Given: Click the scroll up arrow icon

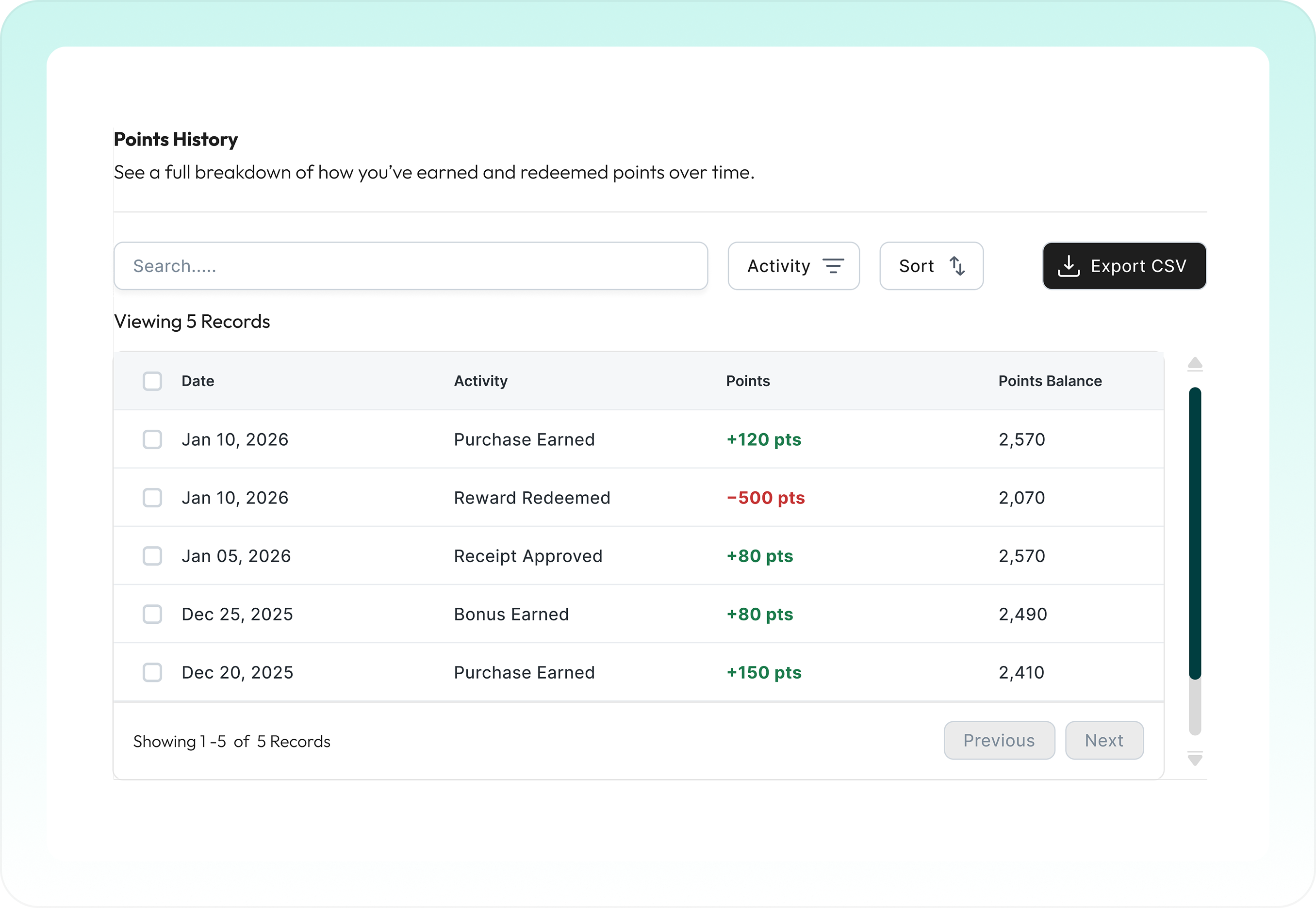Looking at the screenshot, I should coord(1195,364).
